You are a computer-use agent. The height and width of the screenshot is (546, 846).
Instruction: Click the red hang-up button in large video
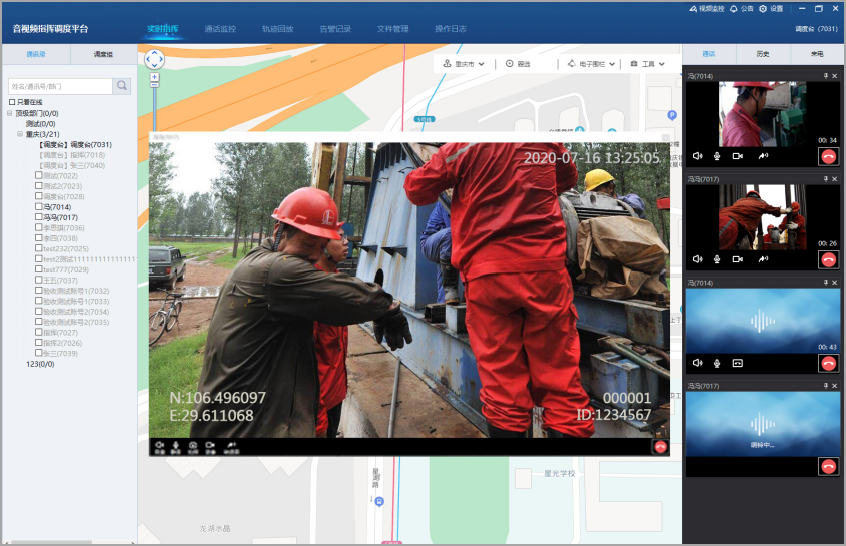(660, 447)
